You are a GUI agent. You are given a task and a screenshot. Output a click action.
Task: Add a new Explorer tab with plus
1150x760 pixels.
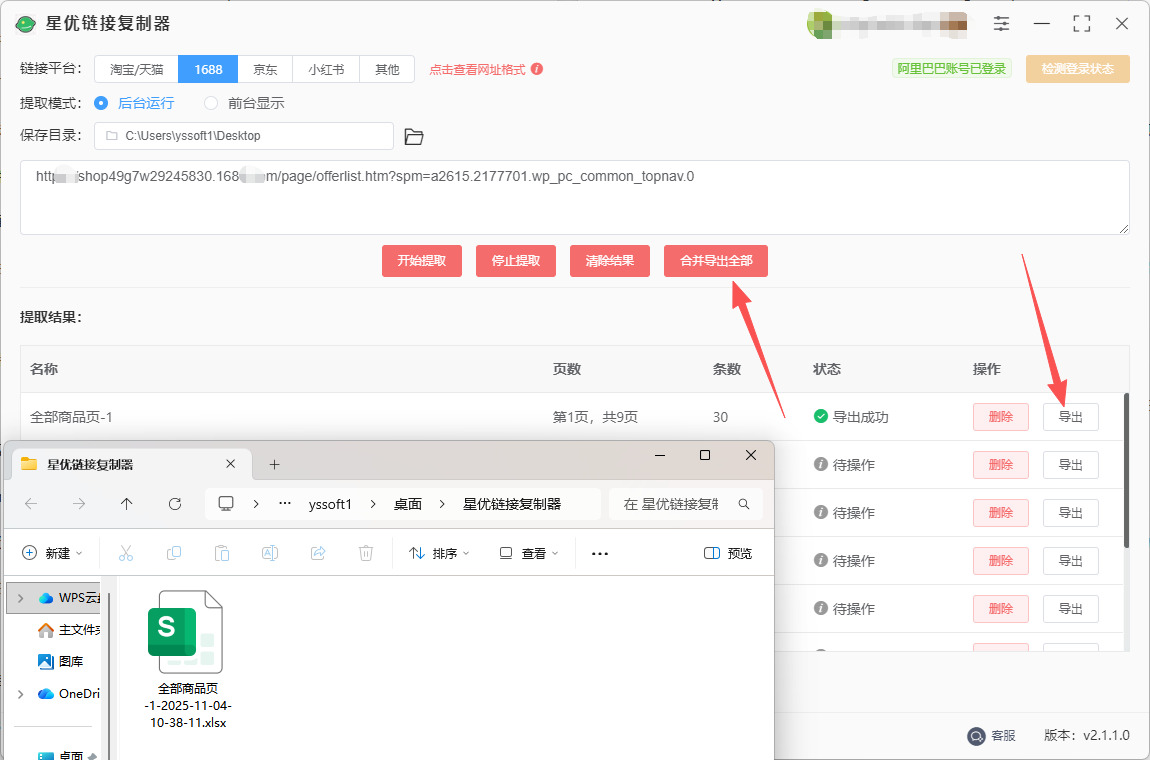(x=274, y=464)
